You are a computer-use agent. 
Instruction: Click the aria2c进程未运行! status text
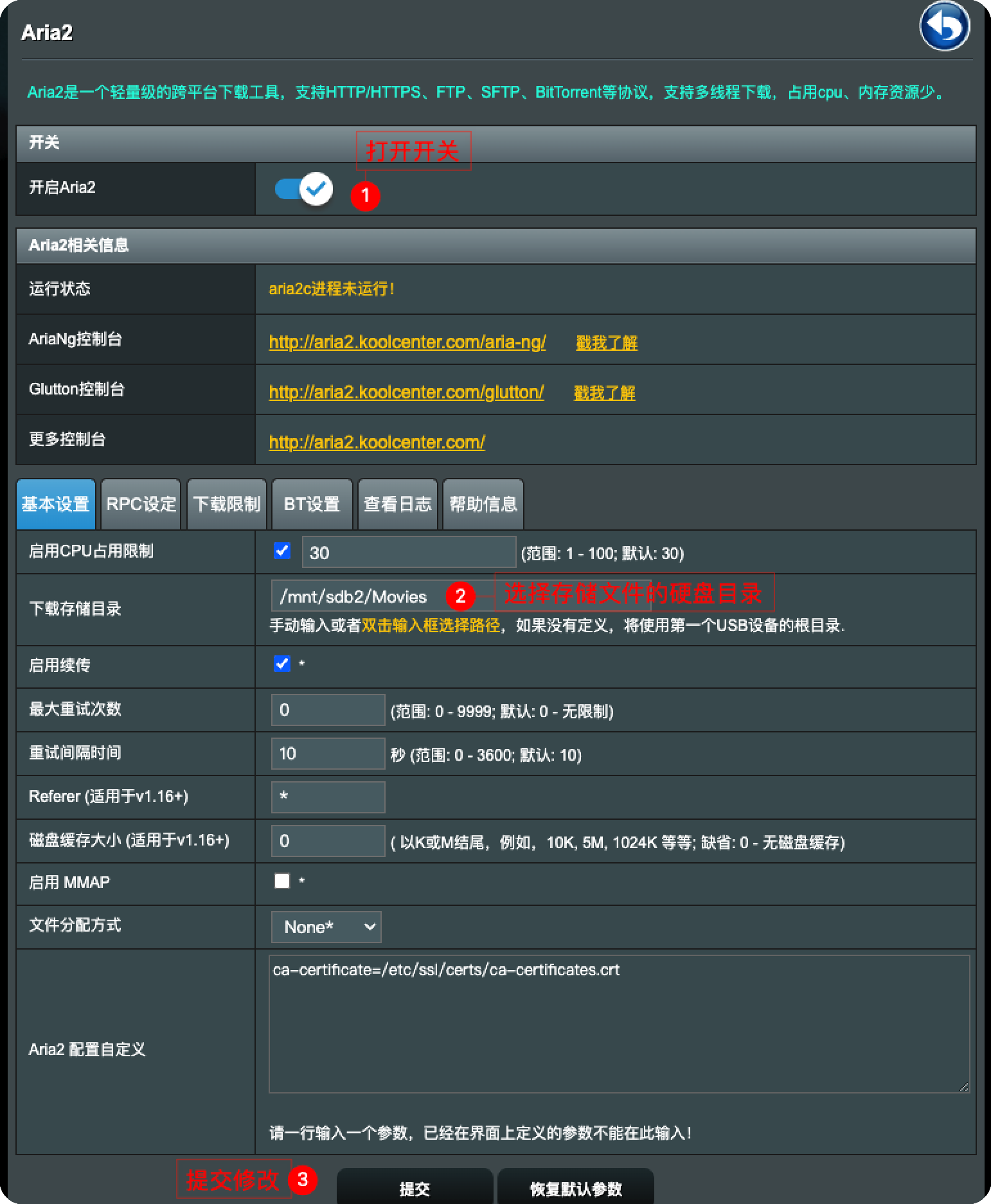click(332, 289)
